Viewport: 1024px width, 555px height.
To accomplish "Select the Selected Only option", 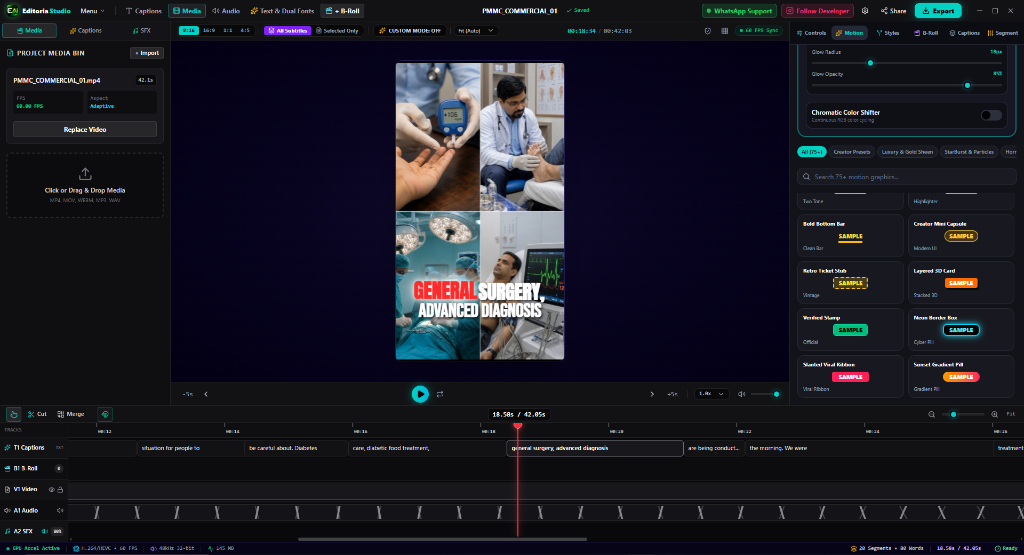I will point(337,31).
